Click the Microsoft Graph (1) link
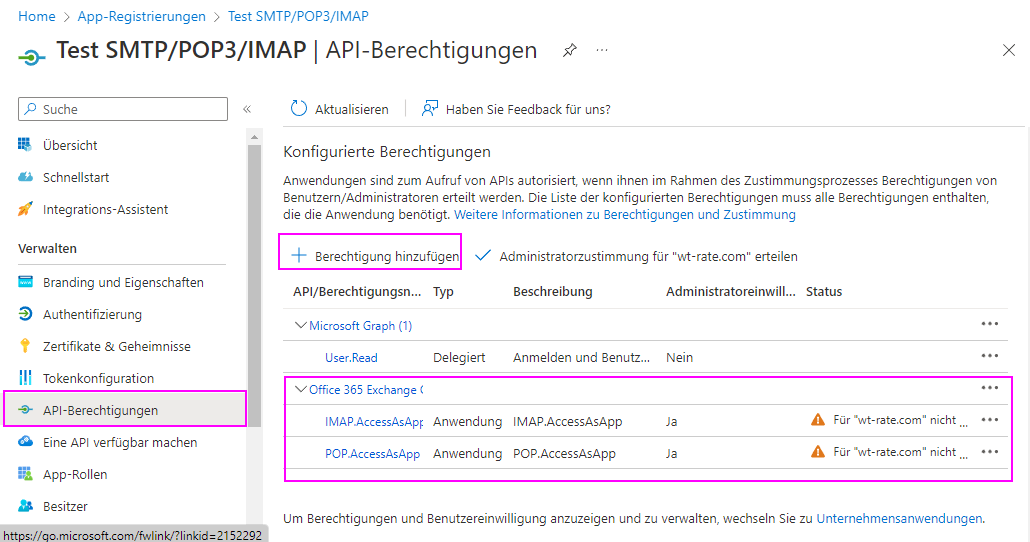 [x=361, y=326]
